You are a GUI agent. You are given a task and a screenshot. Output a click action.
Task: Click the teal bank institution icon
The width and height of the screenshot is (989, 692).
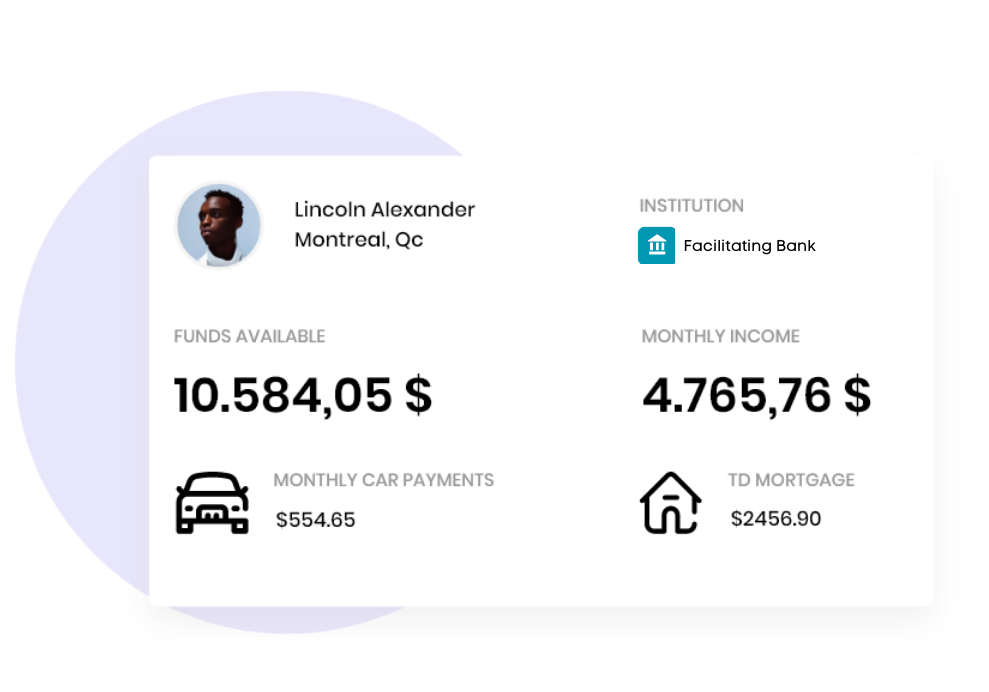click(x=656, y=245)
